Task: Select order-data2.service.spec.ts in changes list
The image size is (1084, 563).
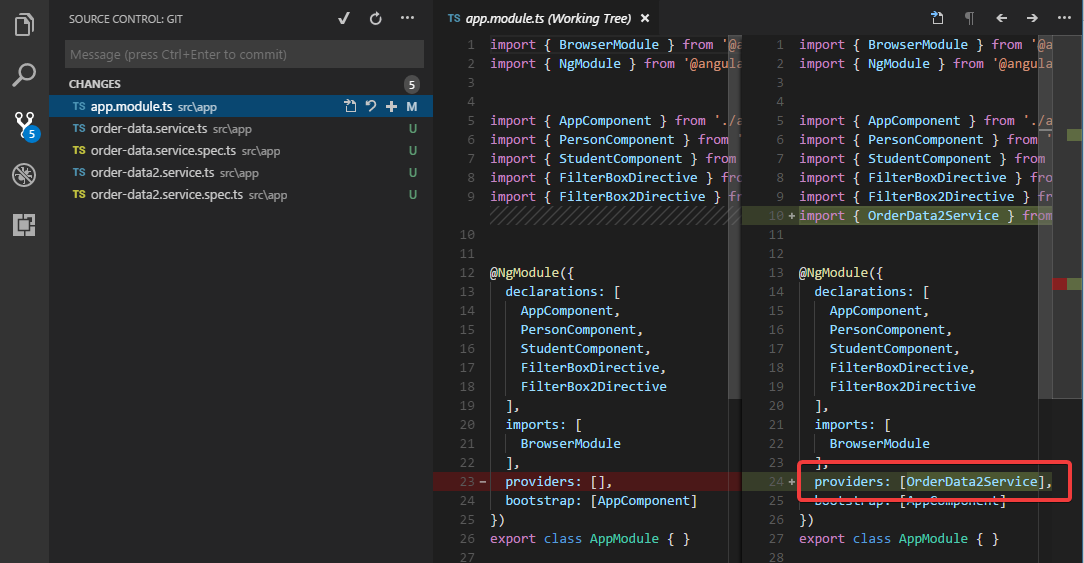Action: click(166, 194)
